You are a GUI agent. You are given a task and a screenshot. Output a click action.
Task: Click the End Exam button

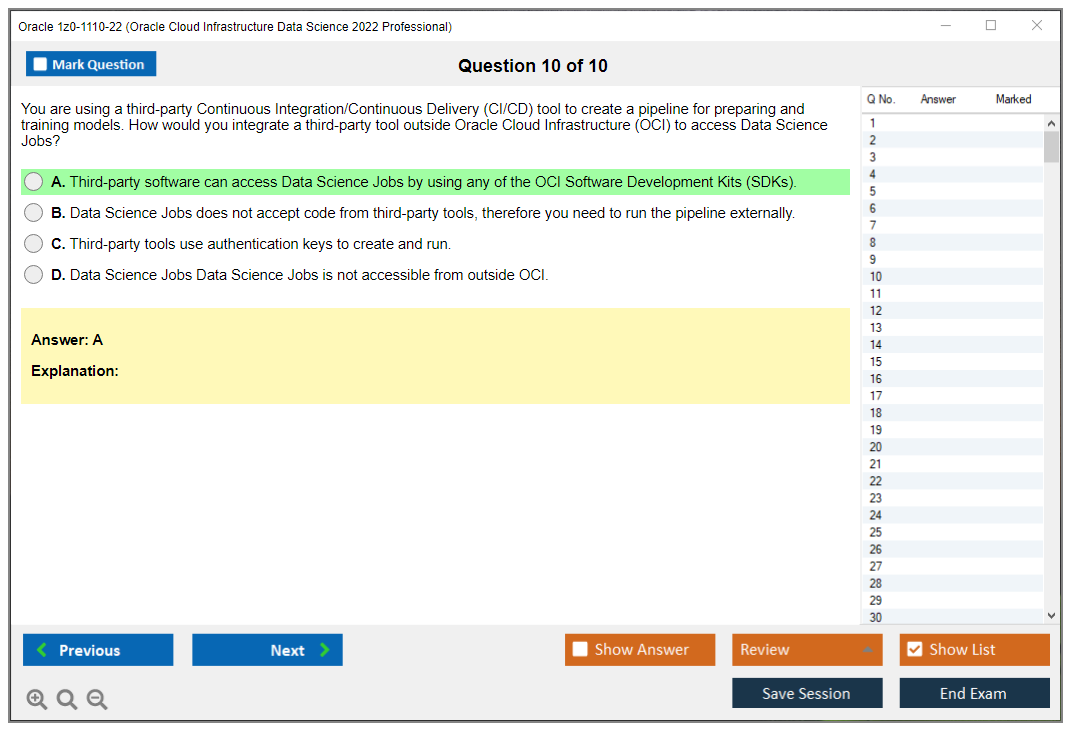click(974, 693)
